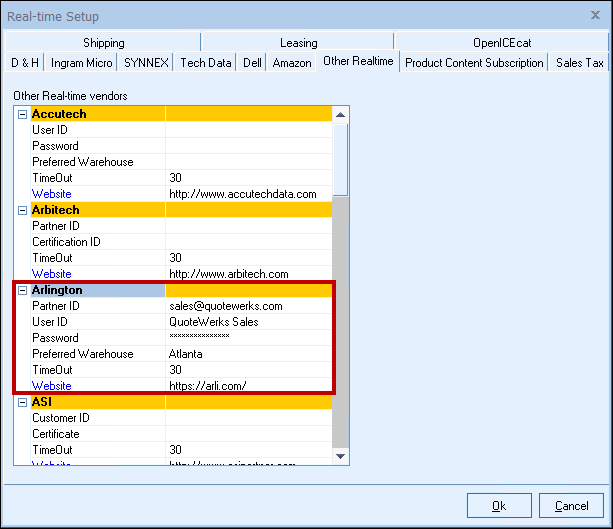The image size is (613, 529).
Task: Click the Accutech Password value field
Action: tap(249, 146)
